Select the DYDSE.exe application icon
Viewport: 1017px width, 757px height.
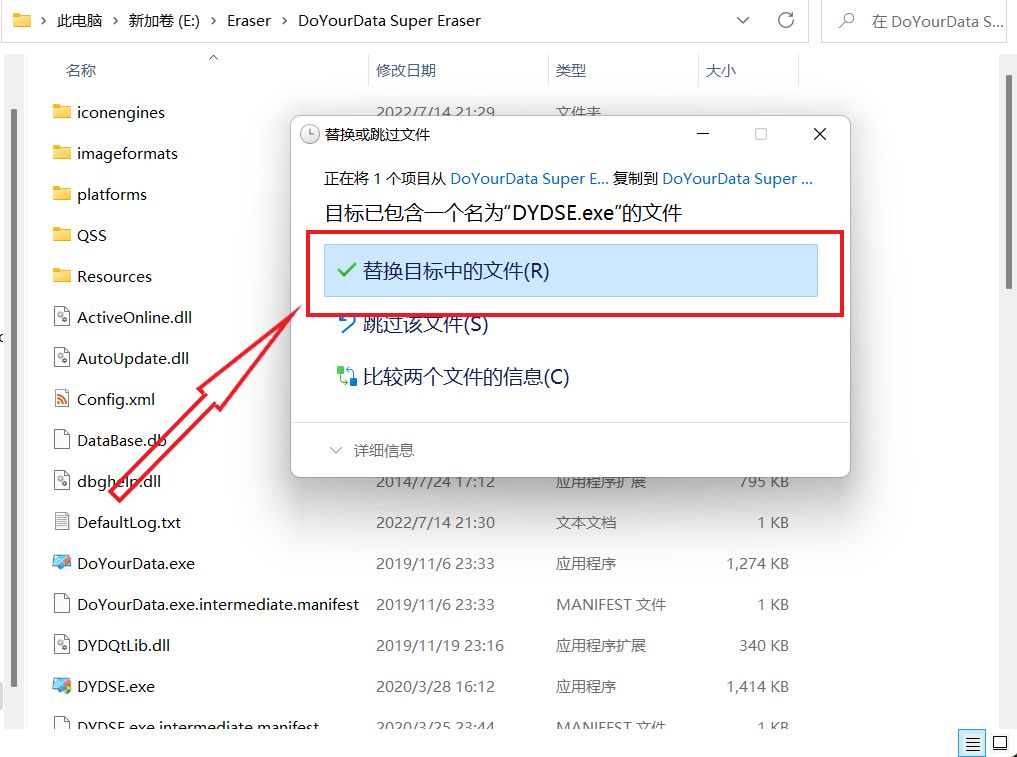[62, 686]
